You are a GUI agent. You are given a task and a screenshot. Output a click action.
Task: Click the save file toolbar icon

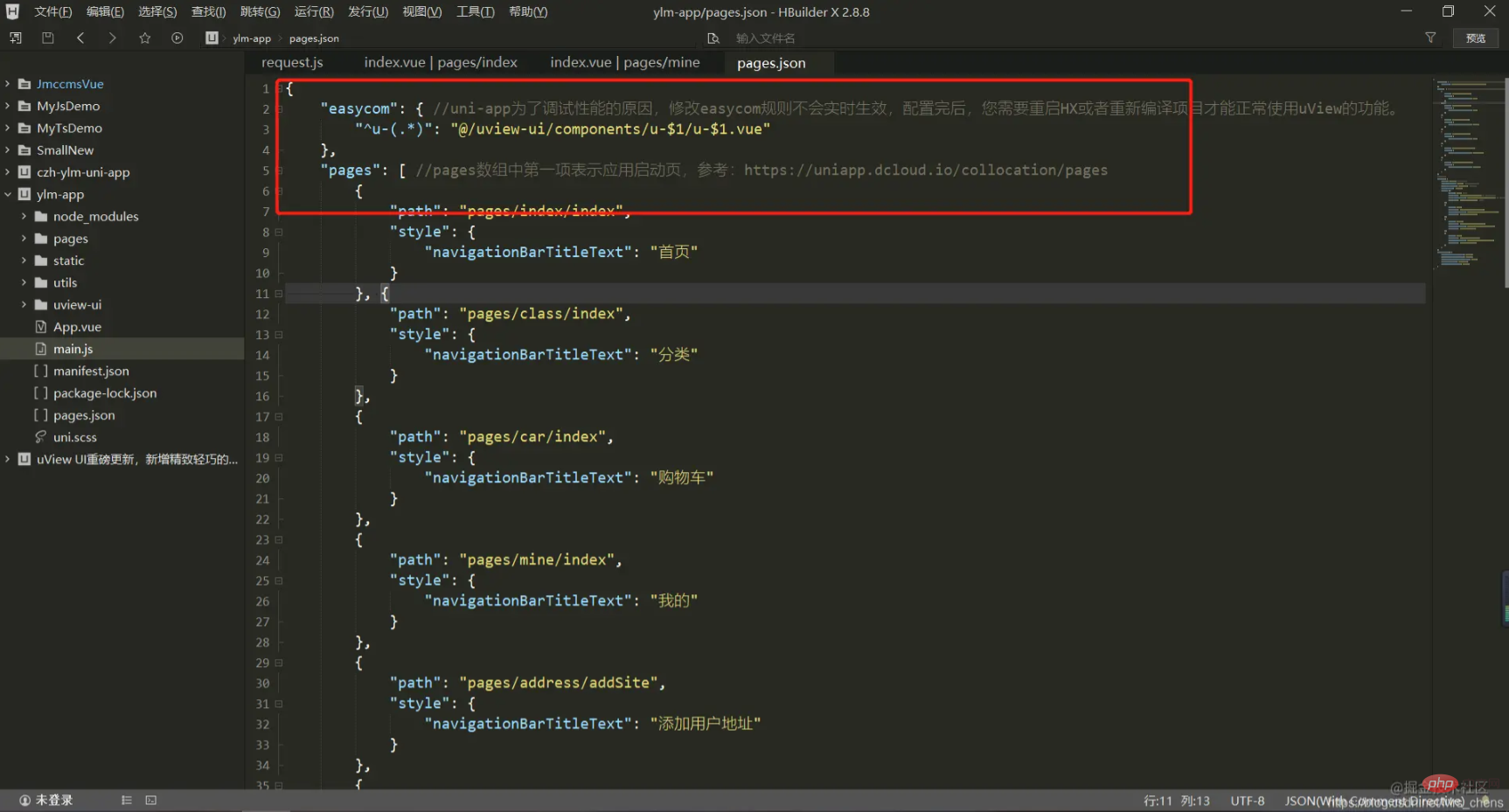coord(48,38)
